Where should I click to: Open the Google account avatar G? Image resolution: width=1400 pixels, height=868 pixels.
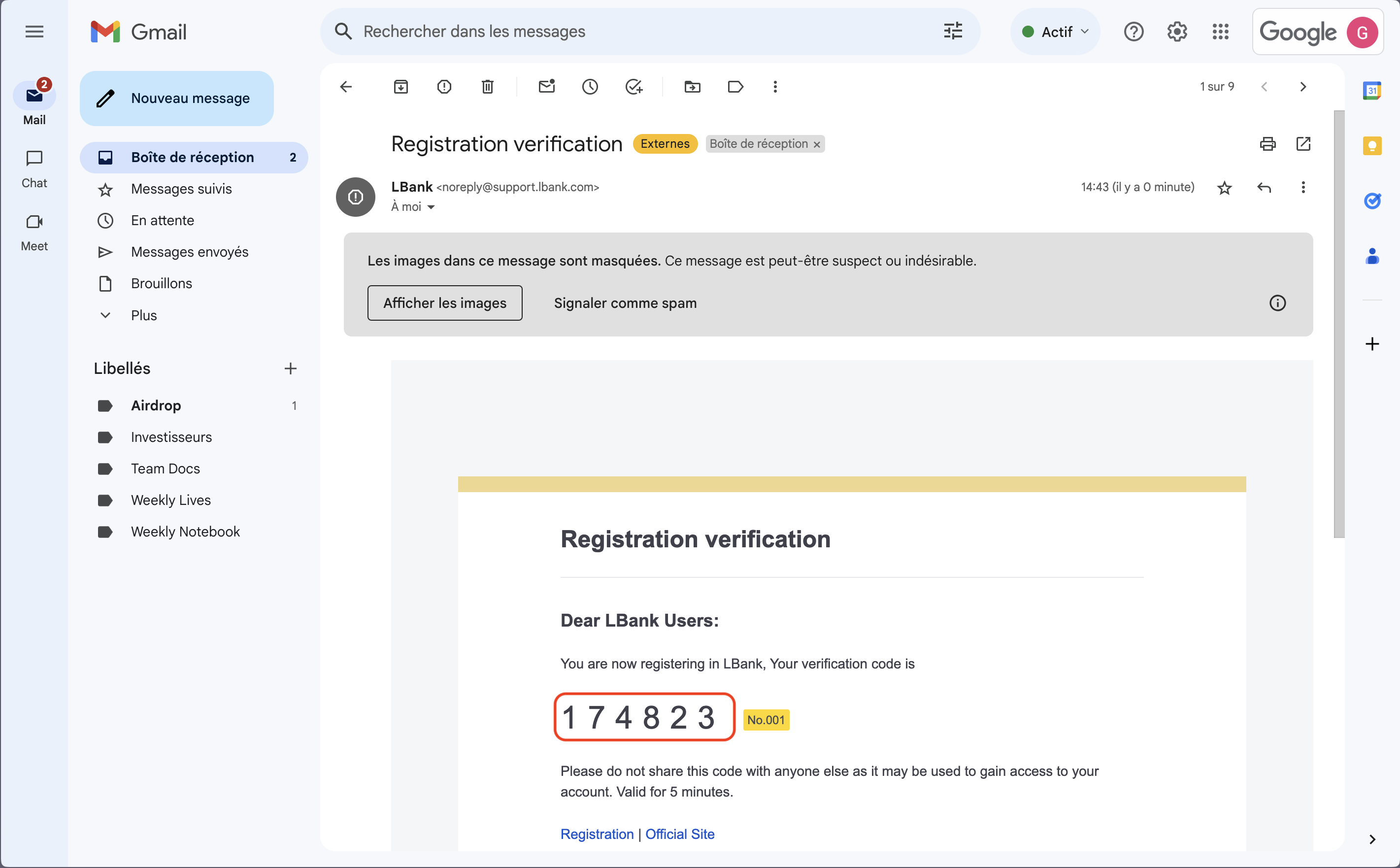[1362, 32]
